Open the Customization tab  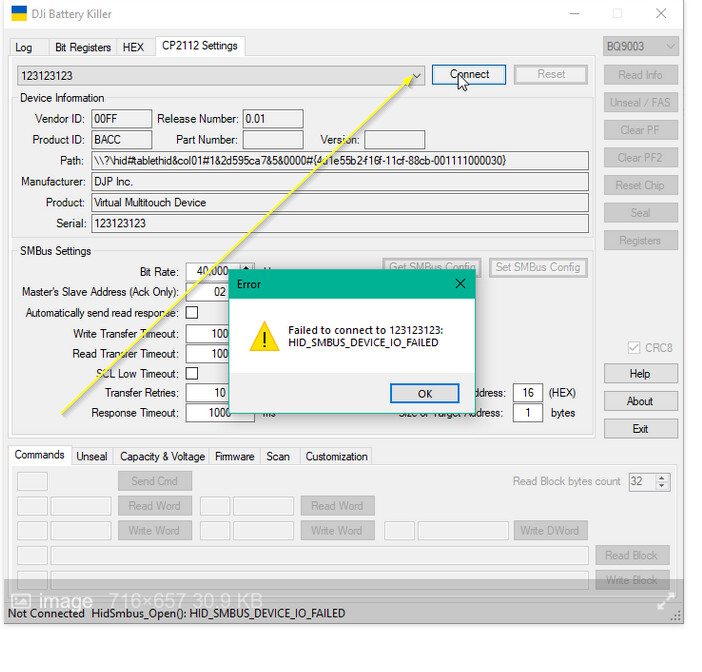(336, 457)
